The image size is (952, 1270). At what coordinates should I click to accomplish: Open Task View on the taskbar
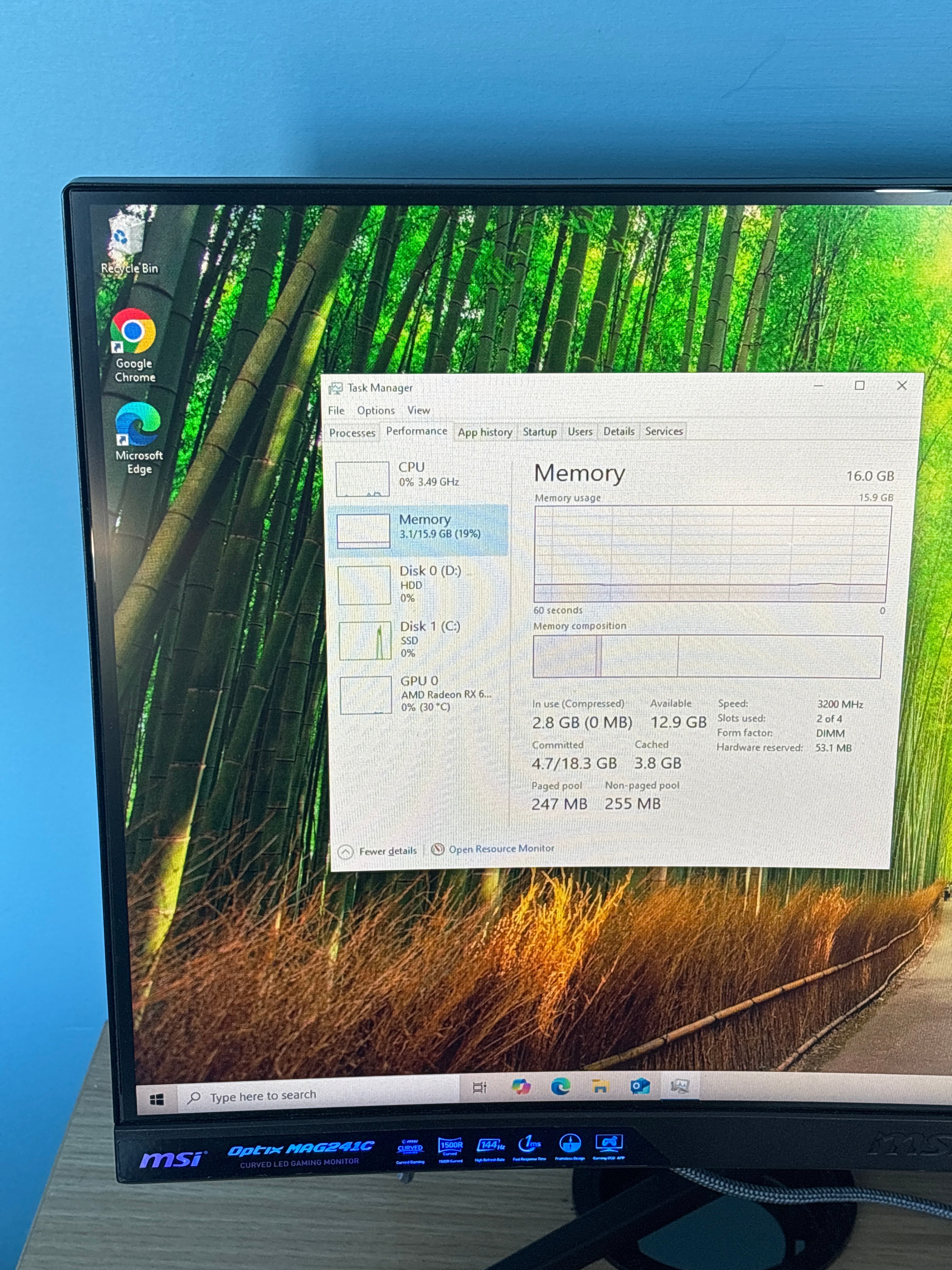tap(479, 1087)
